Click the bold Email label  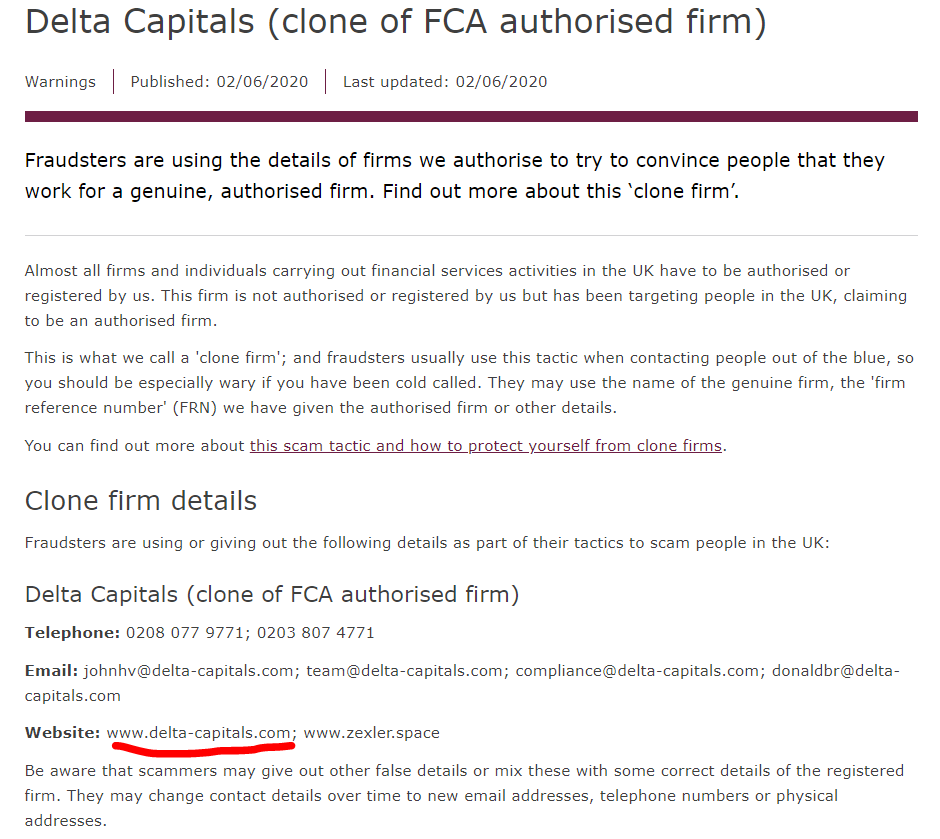click(x=52, y=671)
